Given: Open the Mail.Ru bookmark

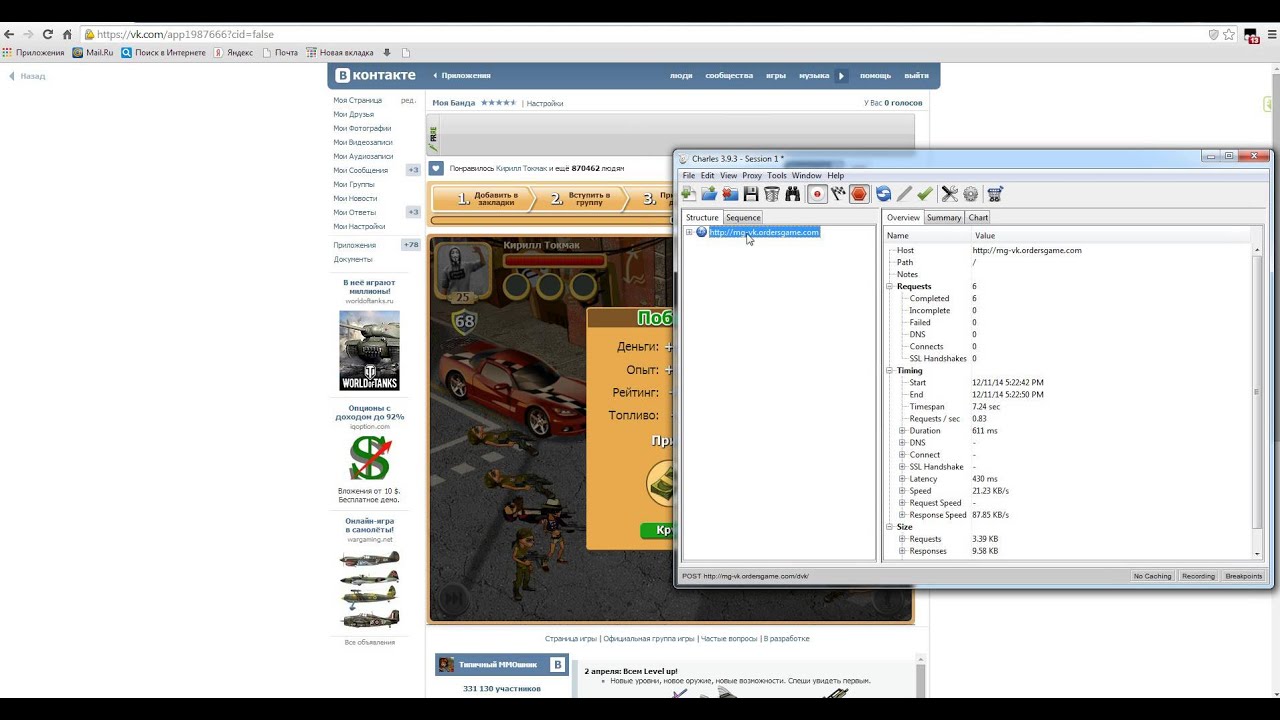Looking at the screenshot, I should point(93,53).
